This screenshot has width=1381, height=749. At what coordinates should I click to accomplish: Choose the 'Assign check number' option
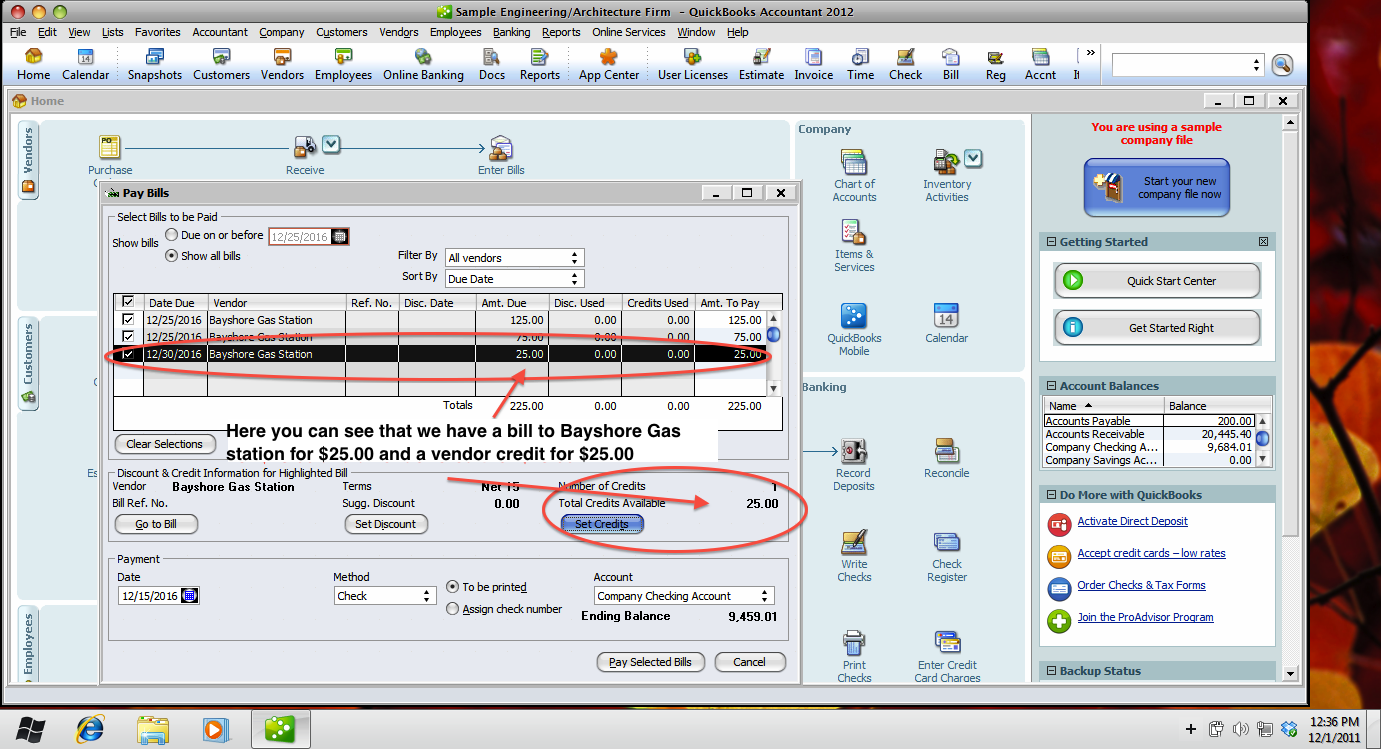453,609
